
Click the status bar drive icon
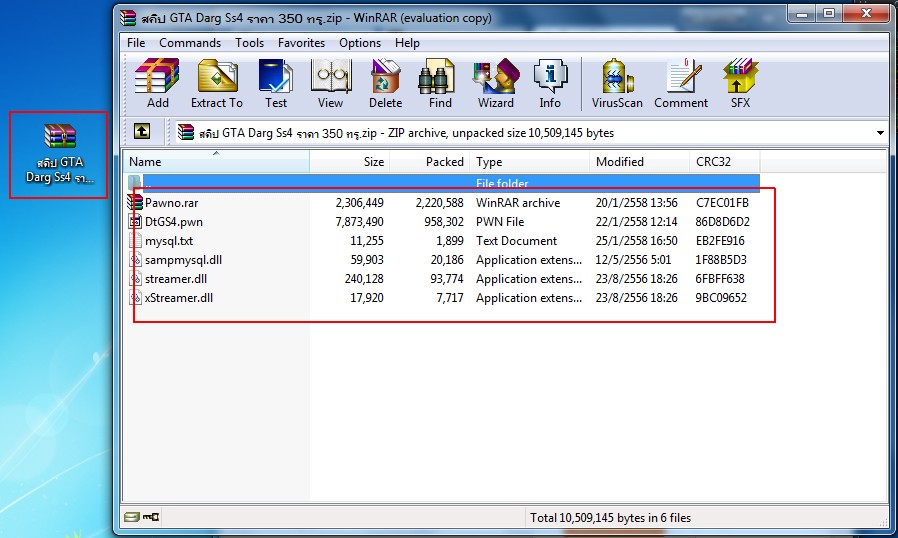pos(132,517)
